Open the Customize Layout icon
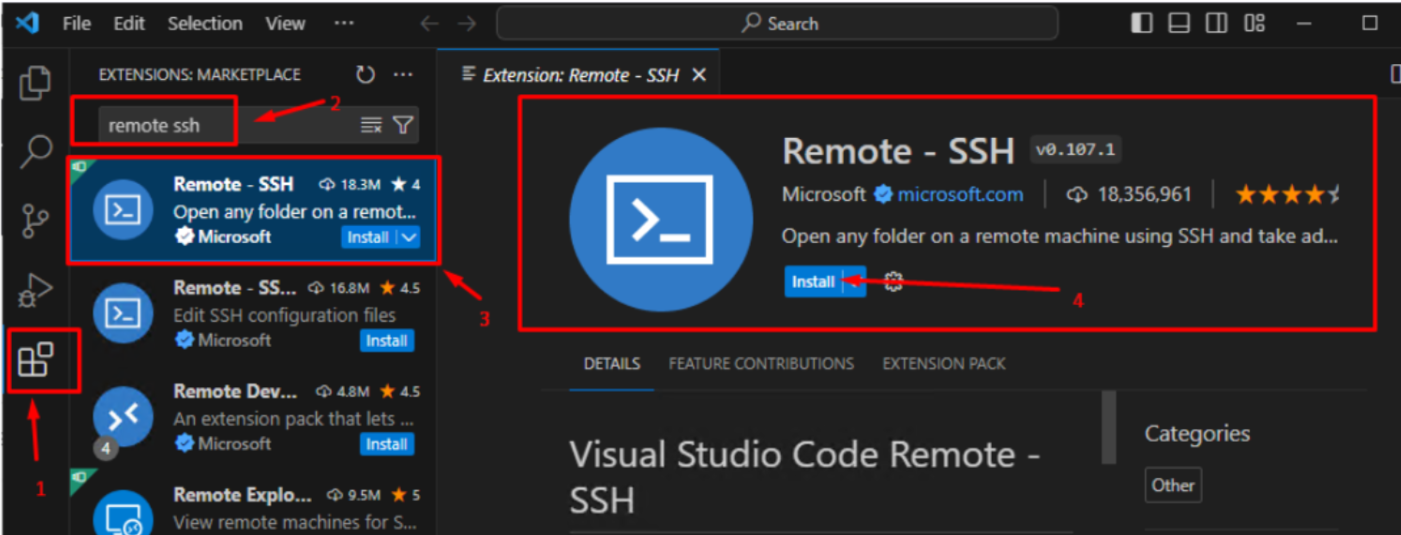Image resolution: width=1401 pixels, height=535 pixels. pos(1254,23)
